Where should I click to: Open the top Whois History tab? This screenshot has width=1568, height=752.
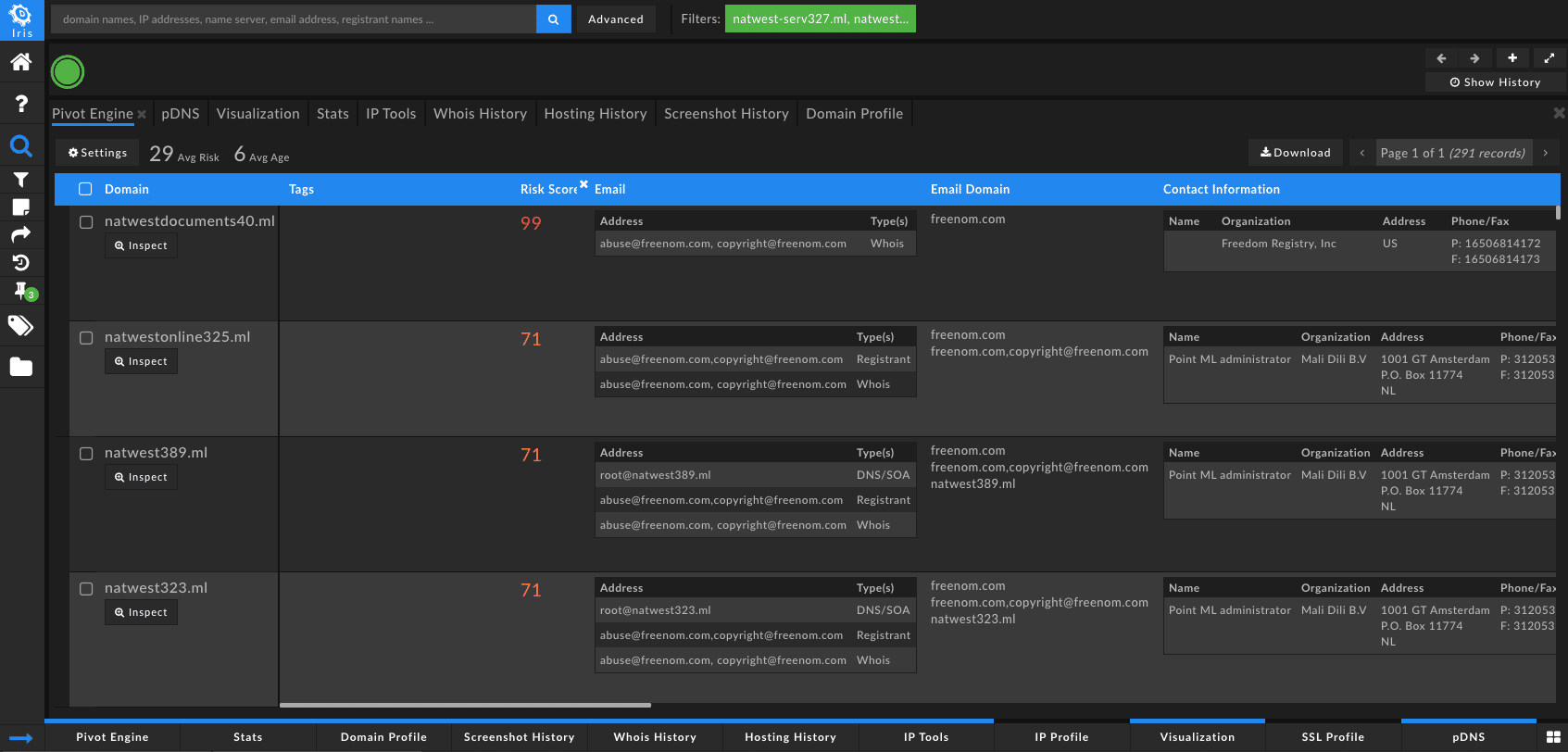pos(480,114)
